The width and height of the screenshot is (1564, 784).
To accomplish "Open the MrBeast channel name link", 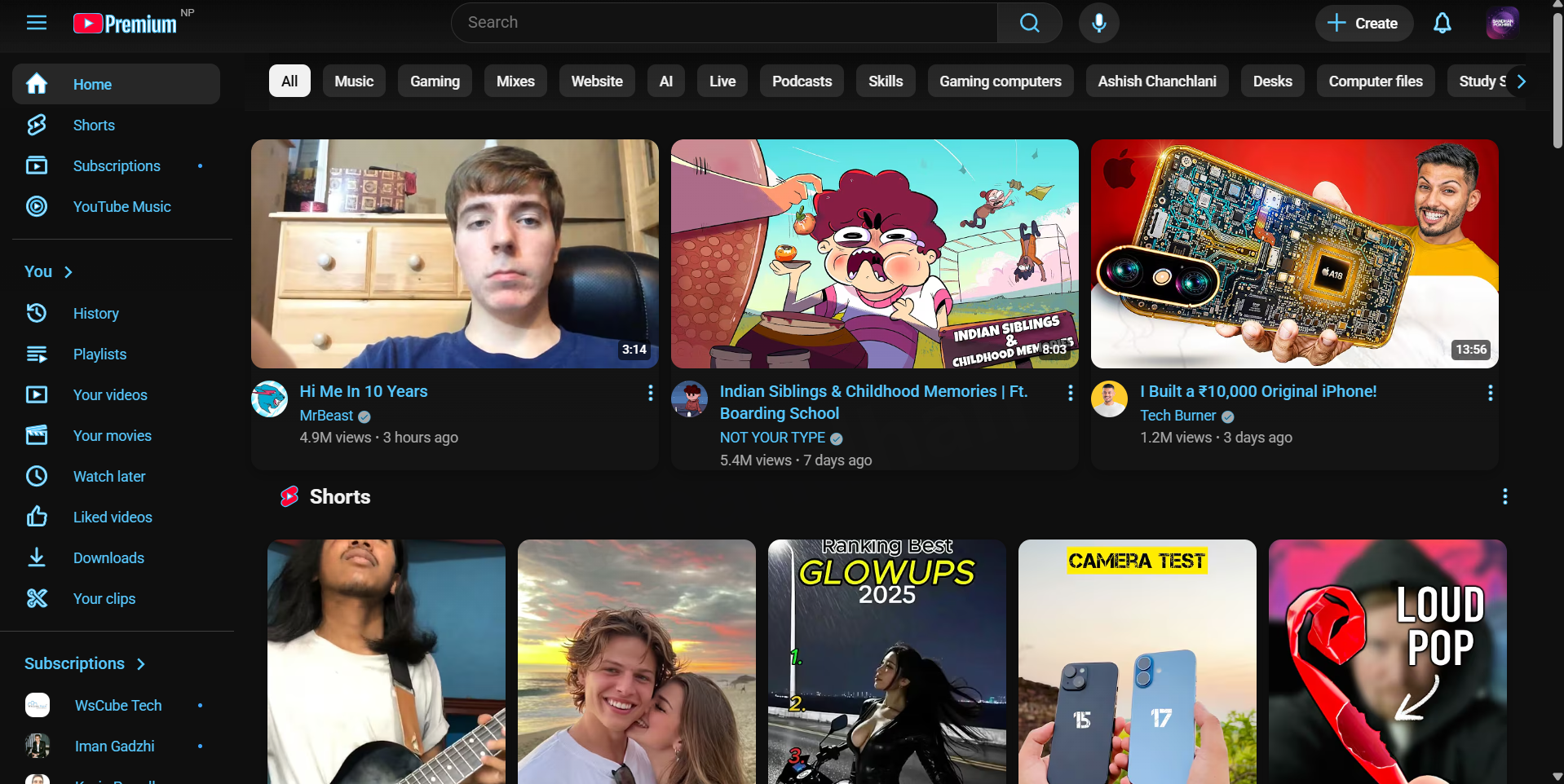I will click(x=326, y=416).
